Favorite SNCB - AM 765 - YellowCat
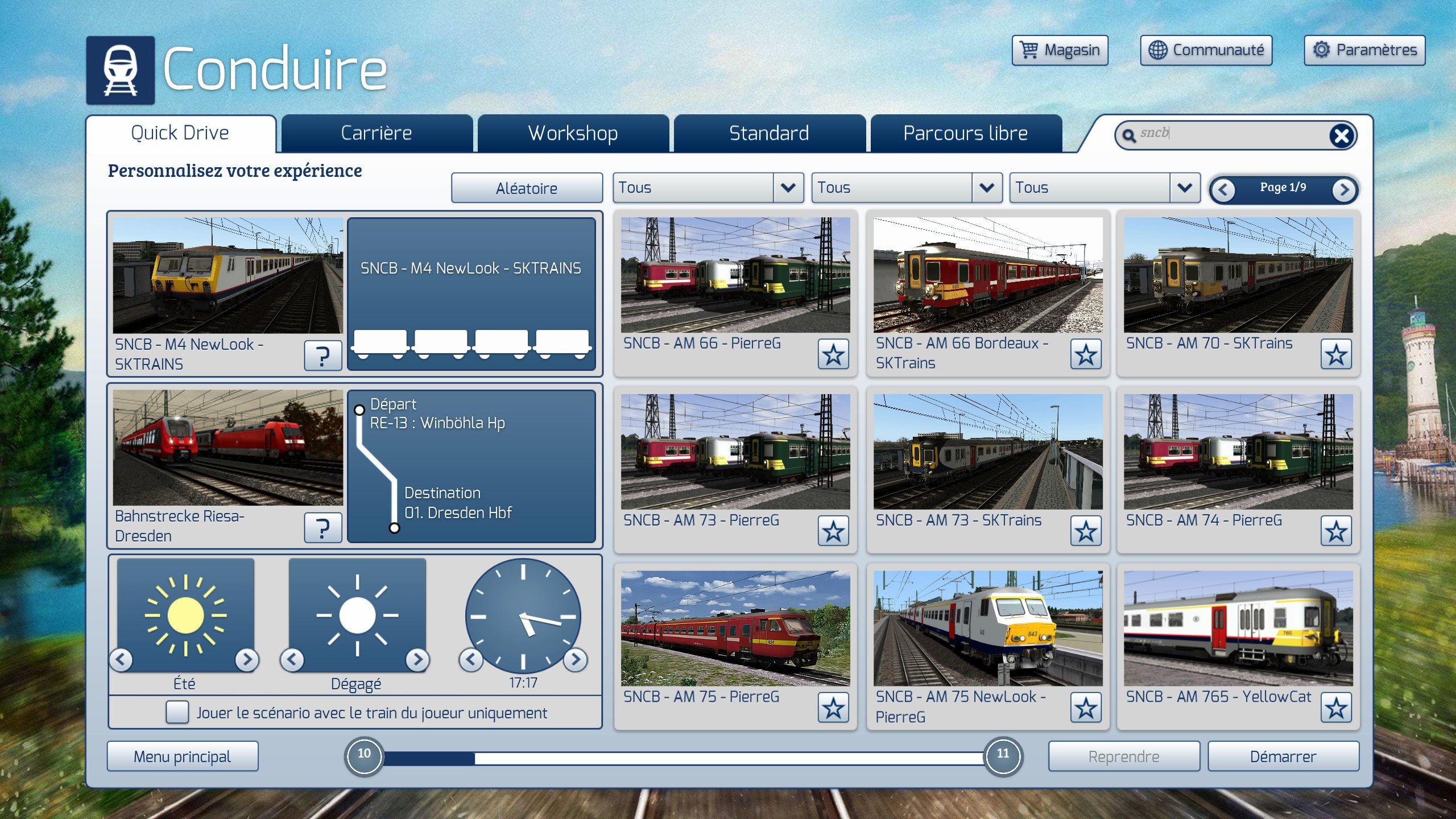 tap(1336, 708)
